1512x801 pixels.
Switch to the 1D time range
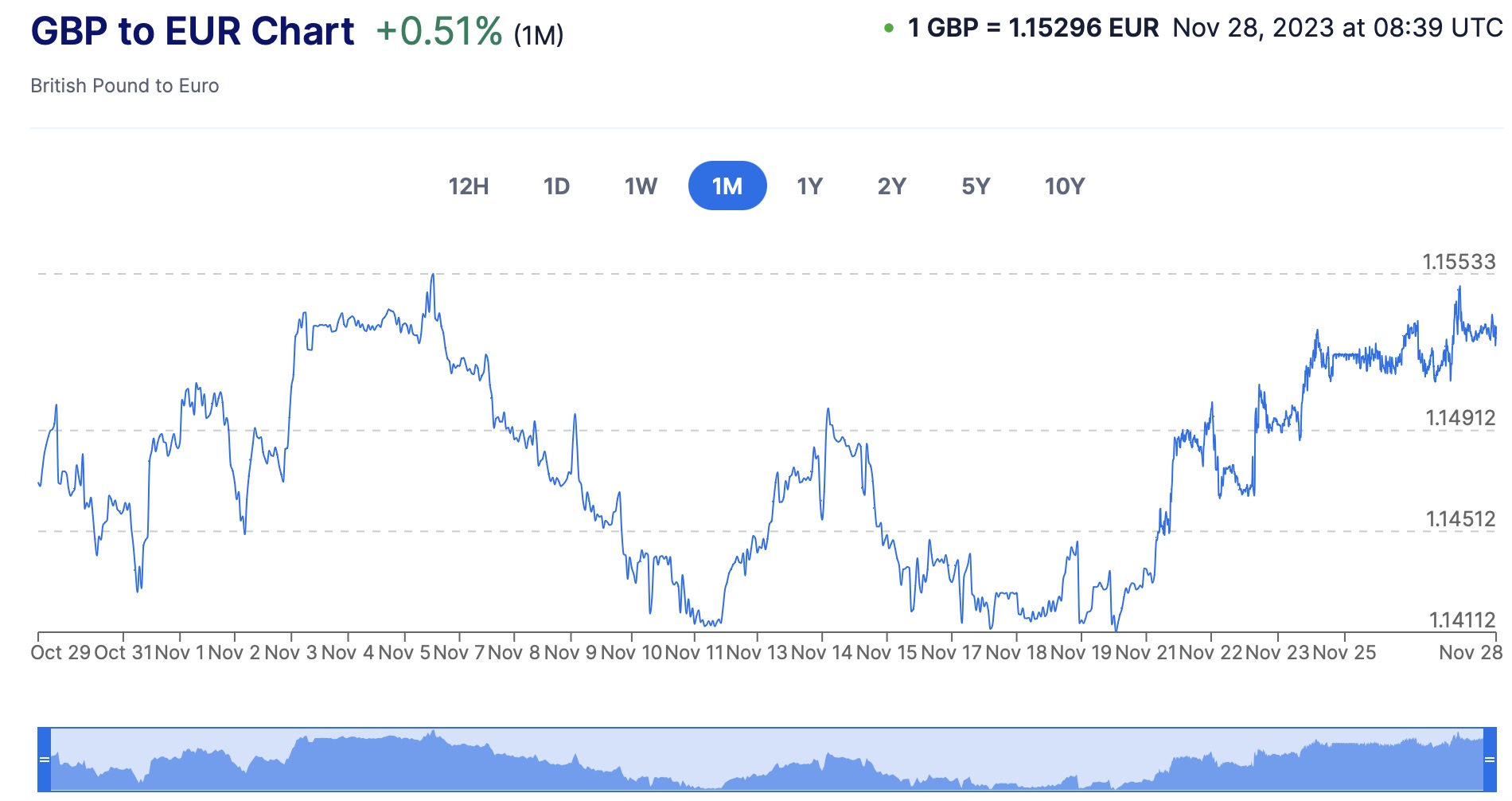(556, 186)
